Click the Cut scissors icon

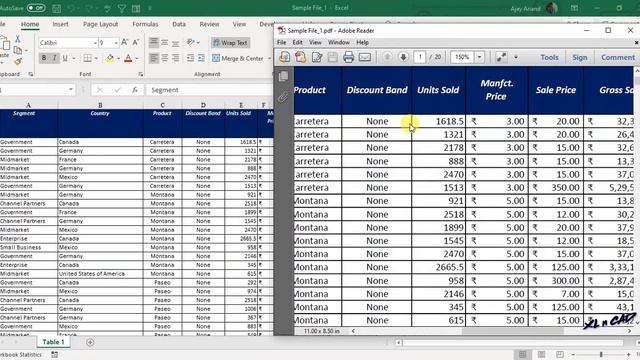18,39
